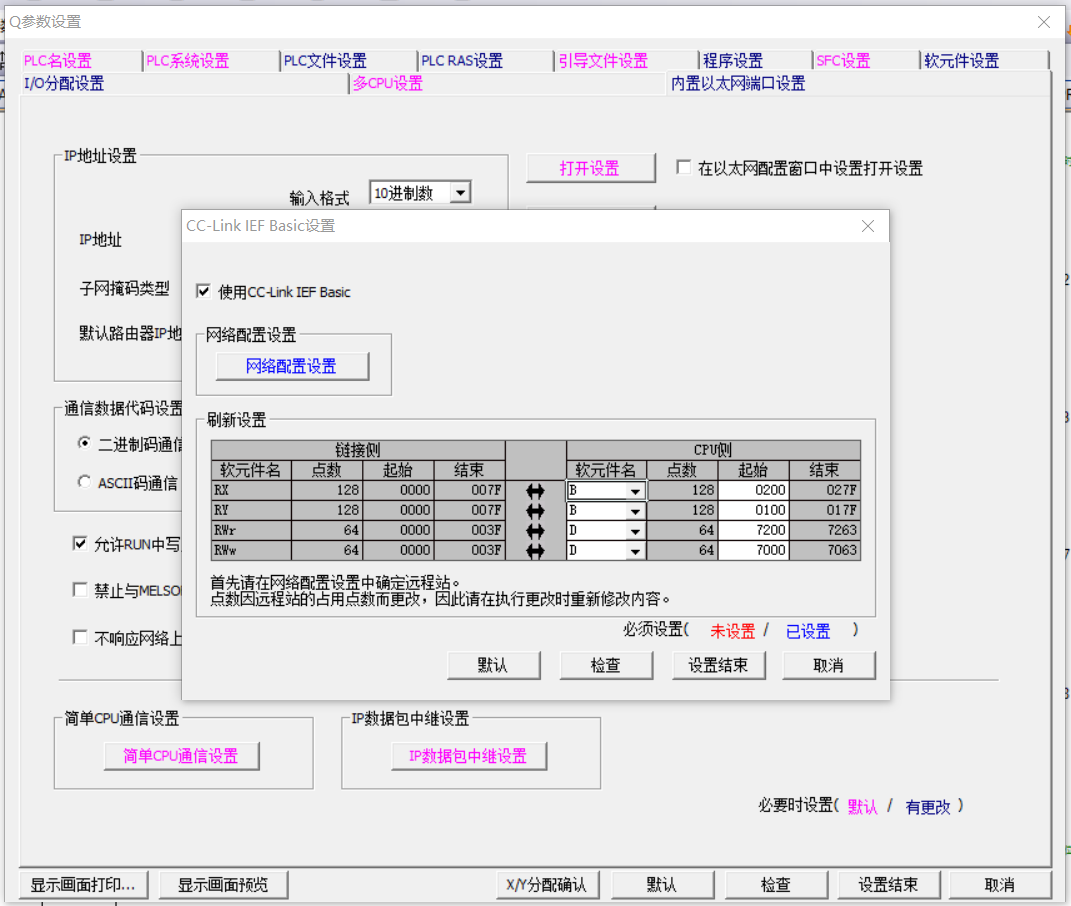Expand the RY row CPU侧 软元件名 dropdown

point(635,511)
